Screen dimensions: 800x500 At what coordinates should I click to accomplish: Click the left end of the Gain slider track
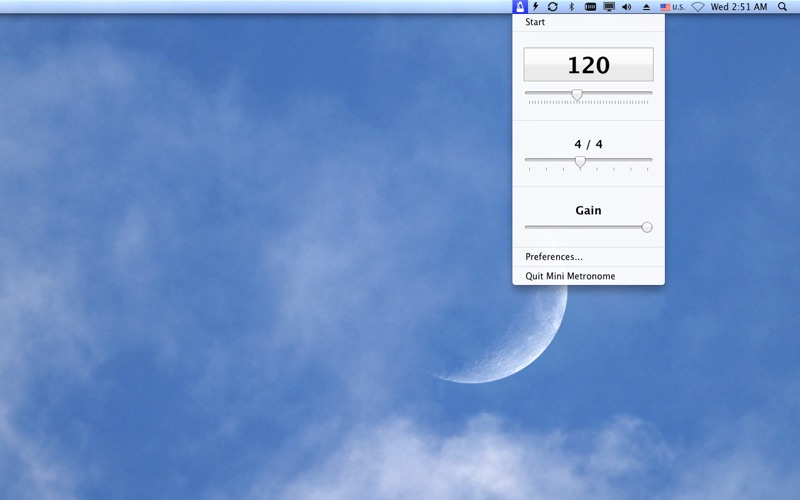tap(527, 228)
